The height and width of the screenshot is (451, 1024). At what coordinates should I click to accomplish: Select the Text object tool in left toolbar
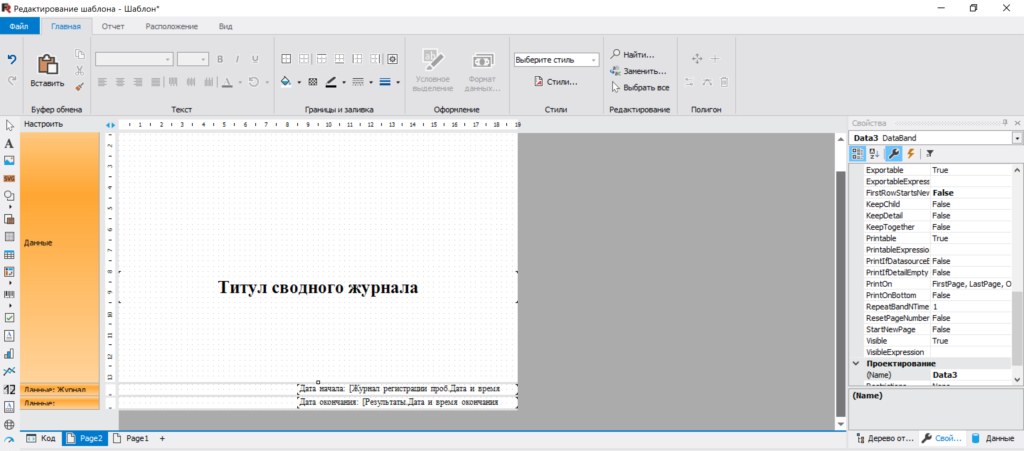9,143
